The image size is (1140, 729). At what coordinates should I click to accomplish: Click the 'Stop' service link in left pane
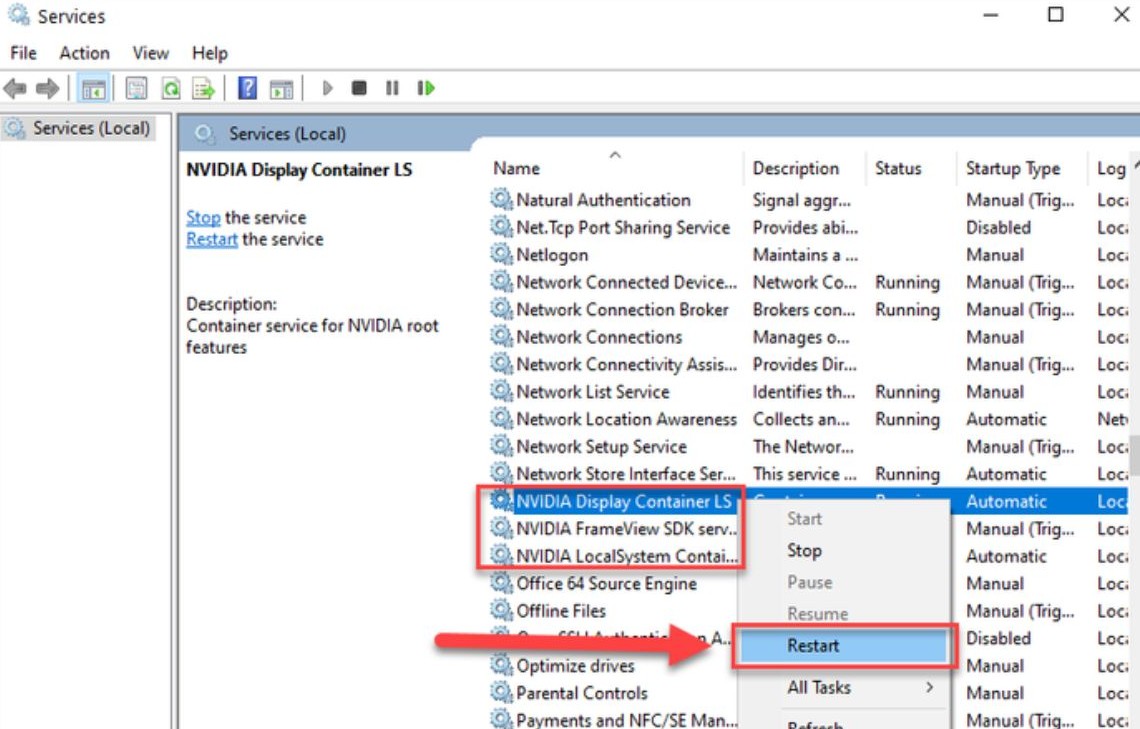[x=203, y=218]
